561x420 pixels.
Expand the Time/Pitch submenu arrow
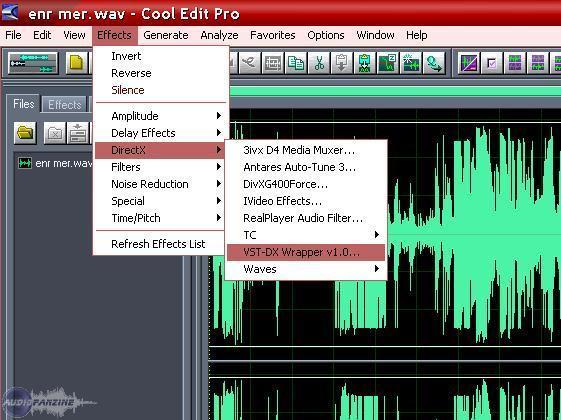point(219,218)
